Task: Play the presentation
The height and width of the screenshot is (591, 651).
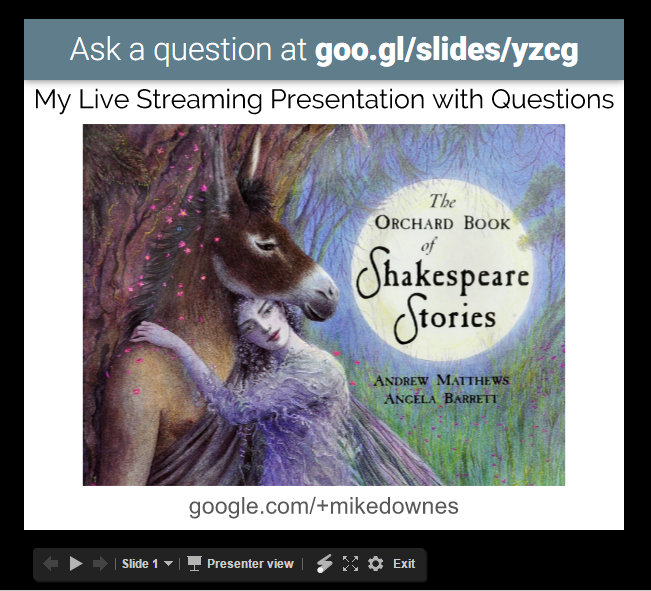Action: coord(76,564)
